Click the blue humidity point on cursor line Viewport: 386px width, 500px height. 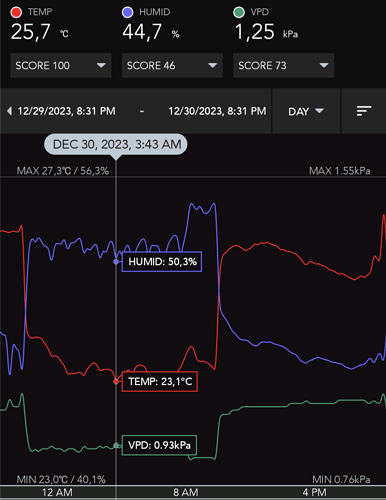click(x=116, y=262)
